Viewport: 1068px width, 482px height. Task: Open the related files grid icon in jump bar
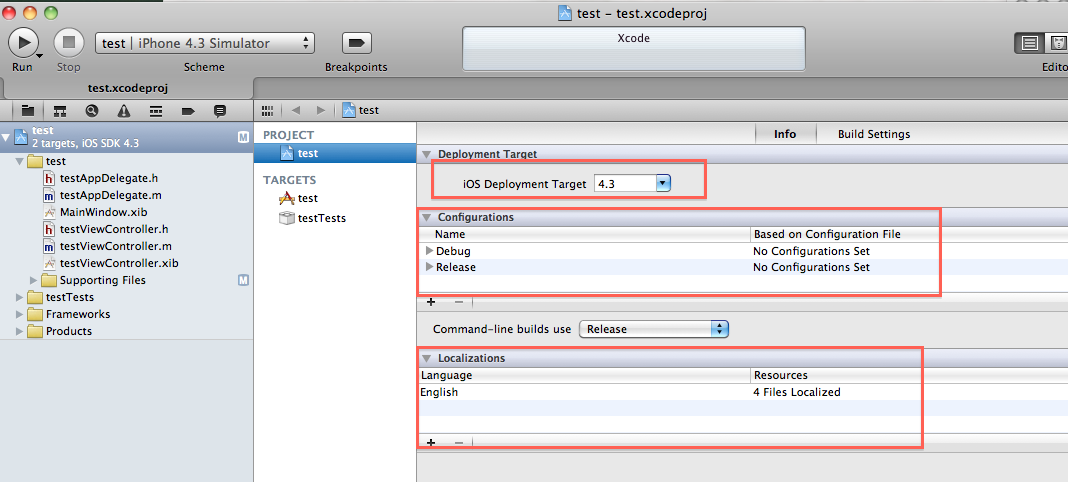pos(268,110)
